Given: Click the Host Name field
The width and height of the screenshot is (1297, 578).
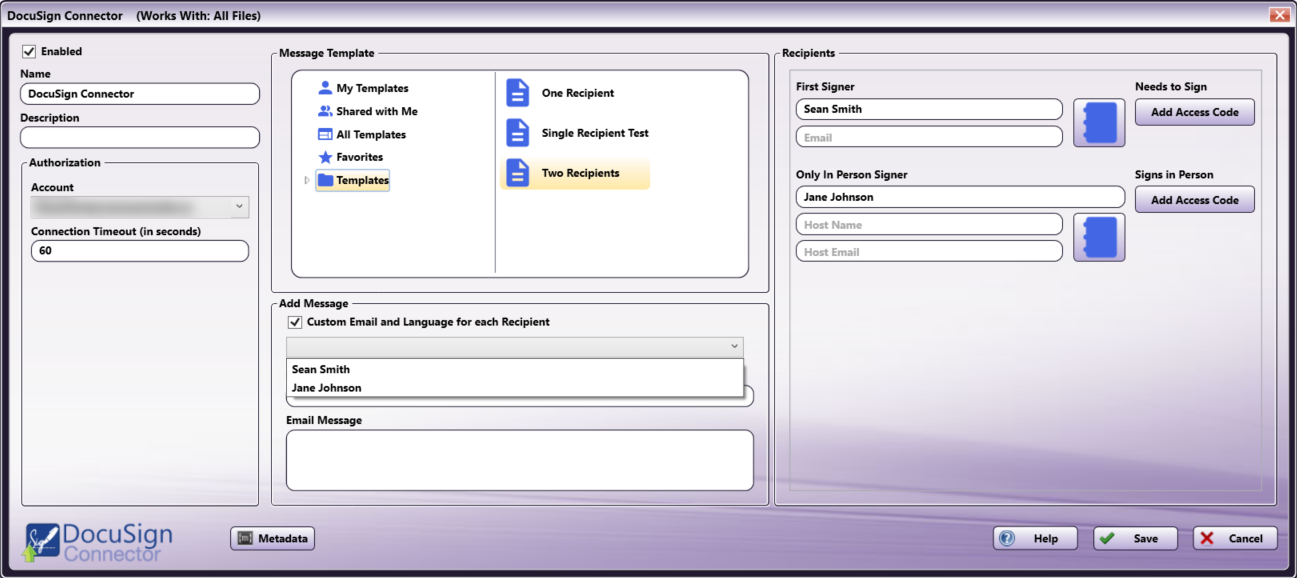Looking at the screenshot, I should [930, 225].
